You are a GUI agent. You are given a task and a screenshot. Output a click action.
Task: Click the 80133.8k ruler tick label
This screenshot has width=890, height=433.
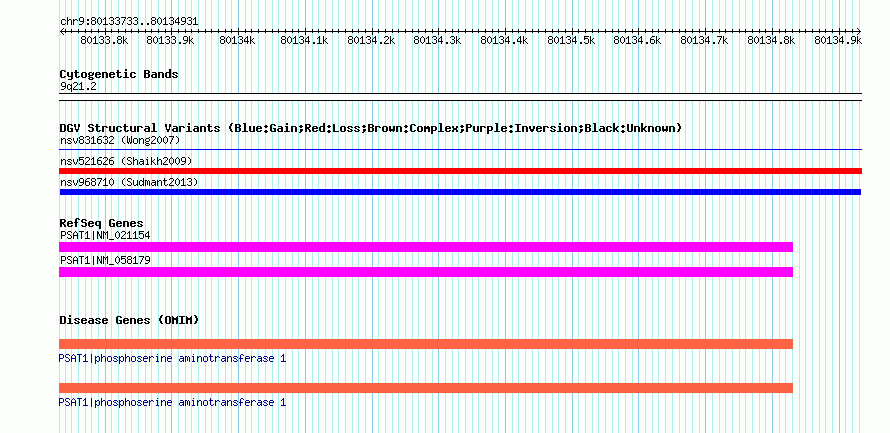pyautogui.click(x=104, y=40)
